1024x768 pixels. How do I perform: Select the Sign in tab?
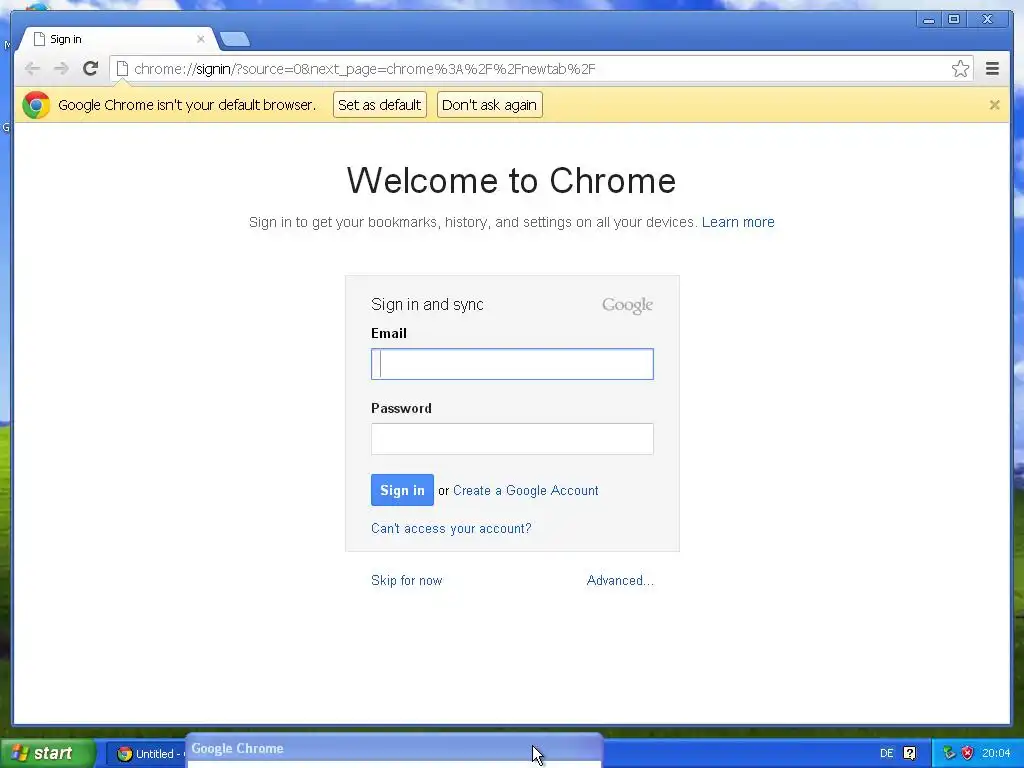118,39
